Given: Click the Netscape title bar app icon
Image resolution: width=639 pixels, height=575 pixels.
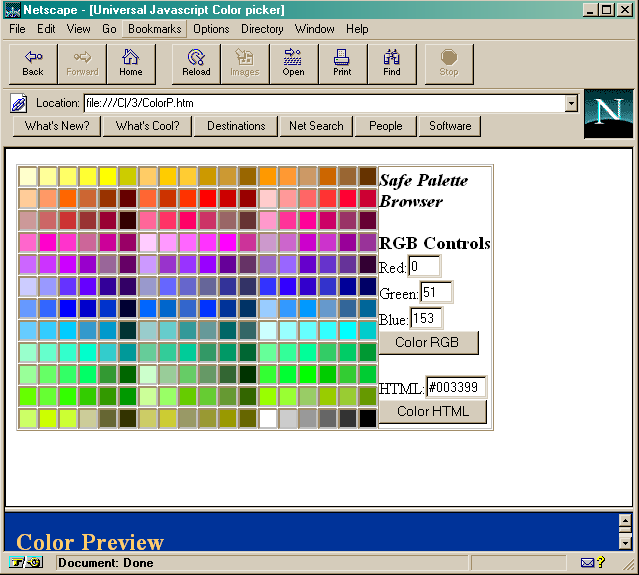Looking at the screenshot, I should pyautogui.click(x=13, y=10).
